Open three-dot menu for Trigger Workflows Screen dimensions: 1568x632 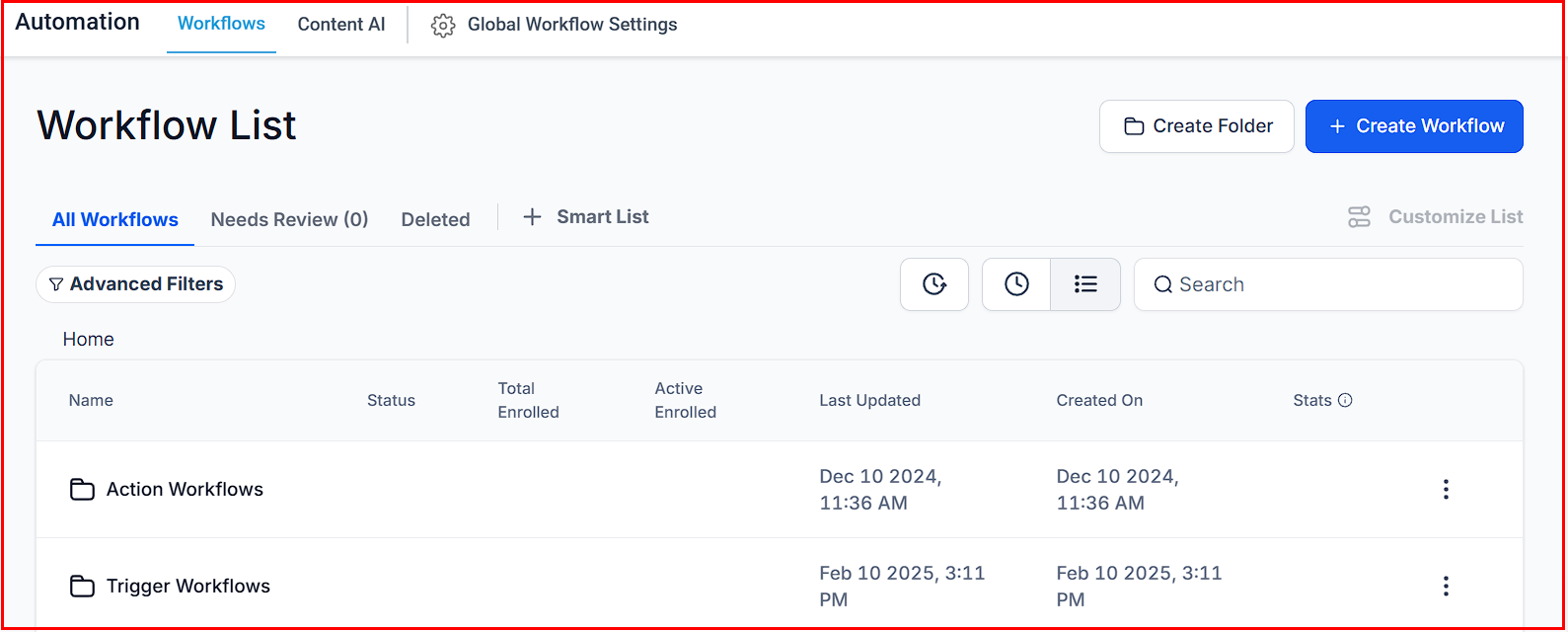pos(1446,586)
